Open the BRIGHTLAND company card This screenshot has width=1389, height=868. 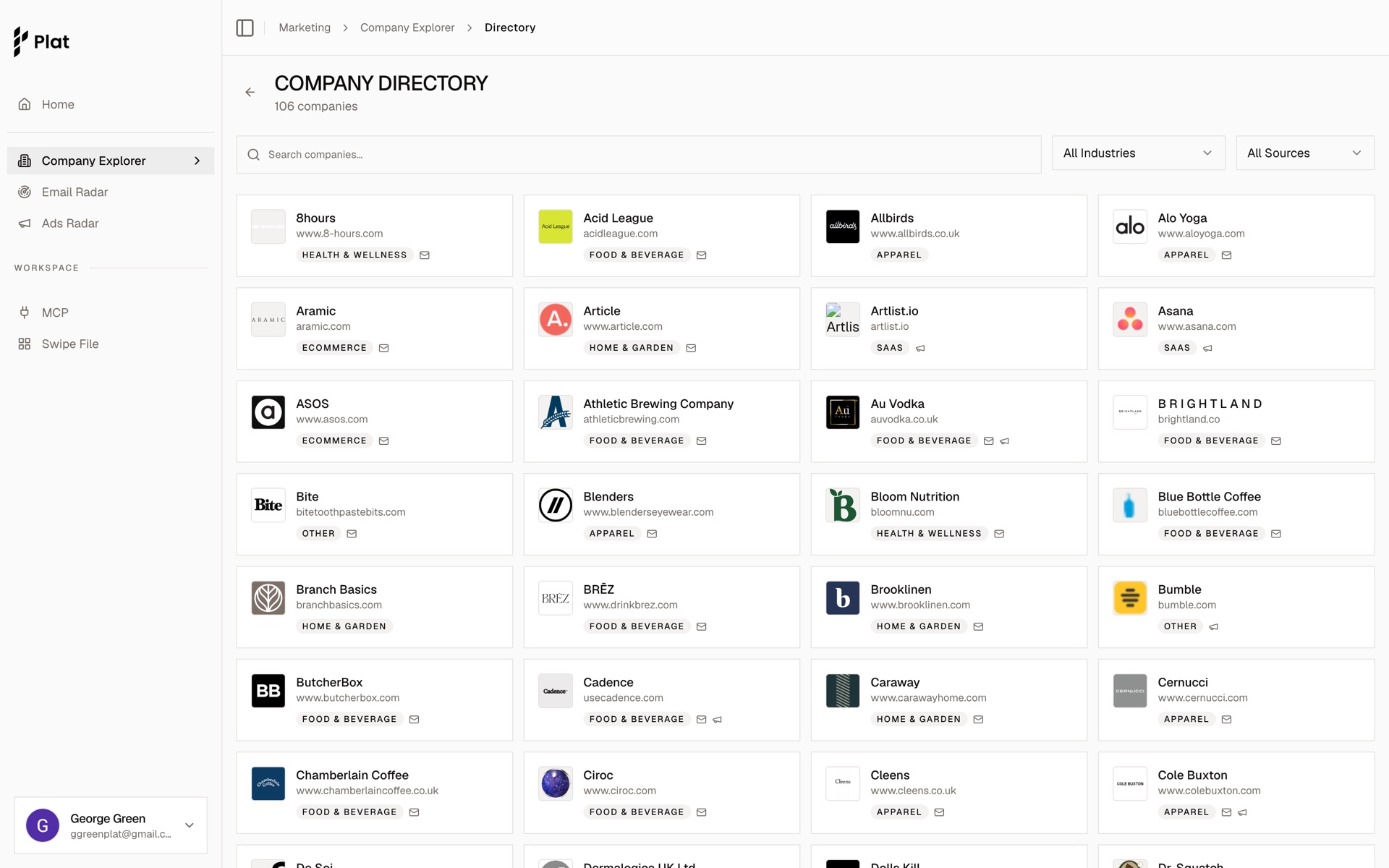coord(1236,421)
